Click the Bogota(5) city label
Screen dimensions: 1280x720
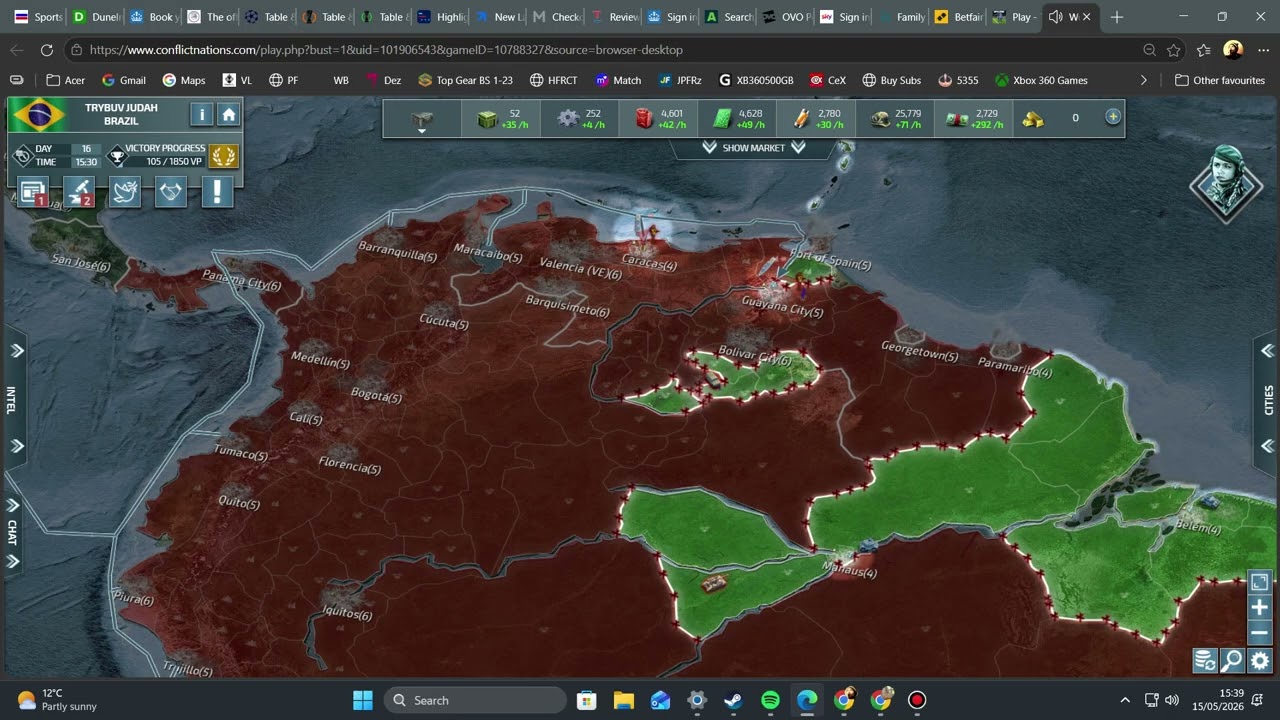pos(376,395)
